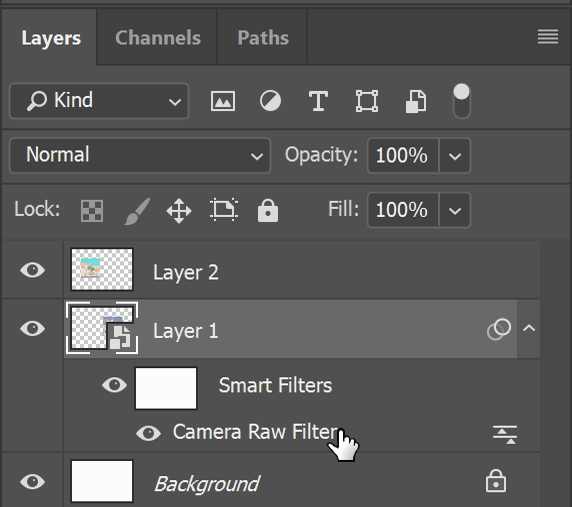
Task: Lock position move-arrows icon
Action: pos(179,211)
